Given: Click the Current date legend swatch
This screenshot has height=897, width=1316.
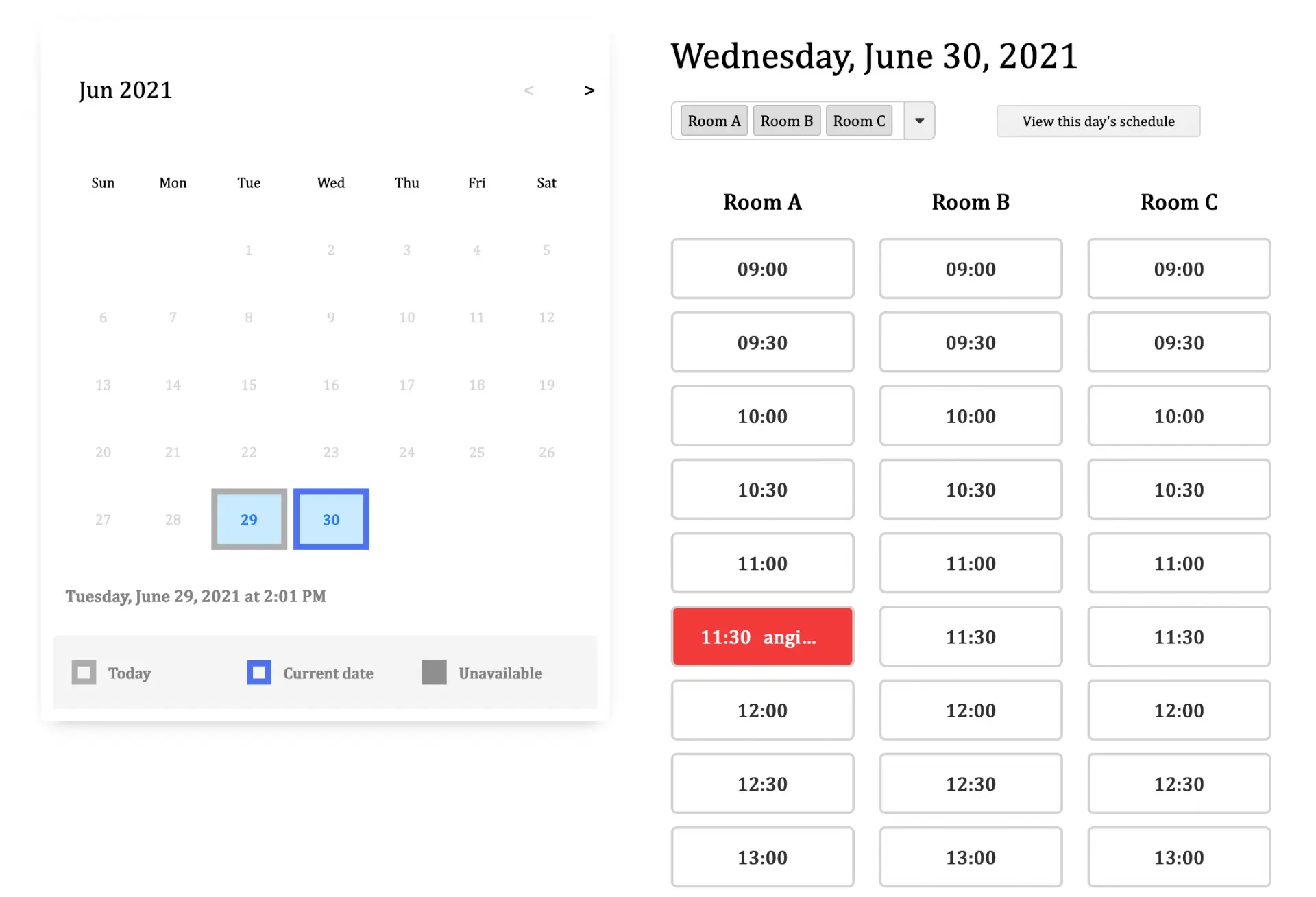Looking at the screenshot, I should pos(259,673).
